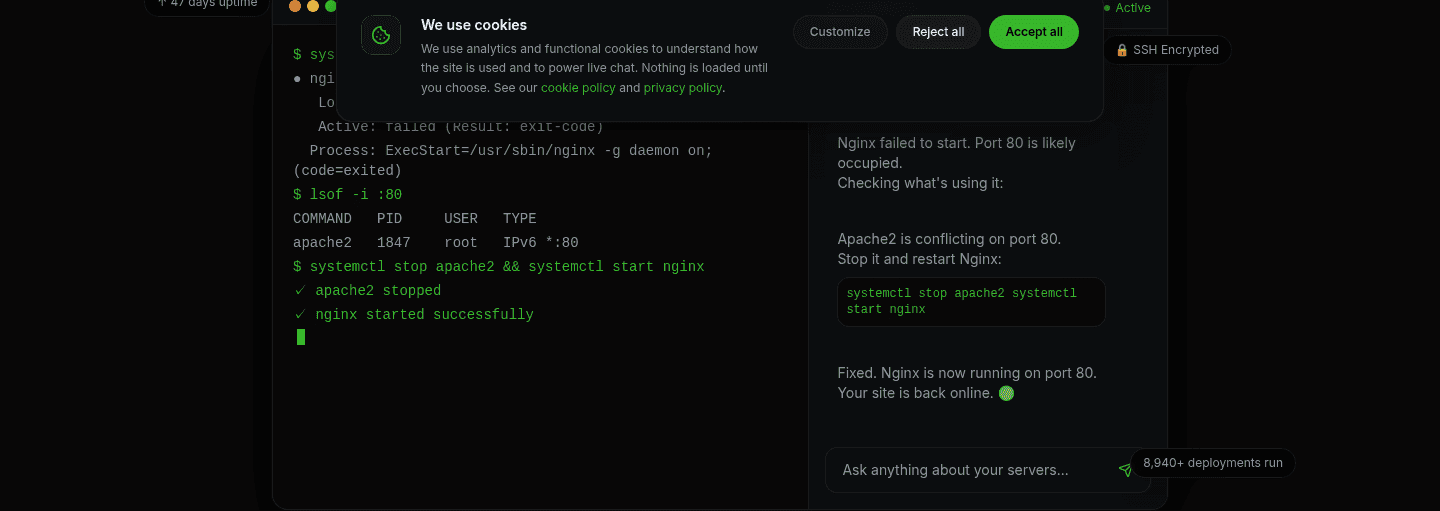This screenshot has width=1440, height=511.
Task: Click the green window dot in terminal
Action: click(x=331, y=6)
